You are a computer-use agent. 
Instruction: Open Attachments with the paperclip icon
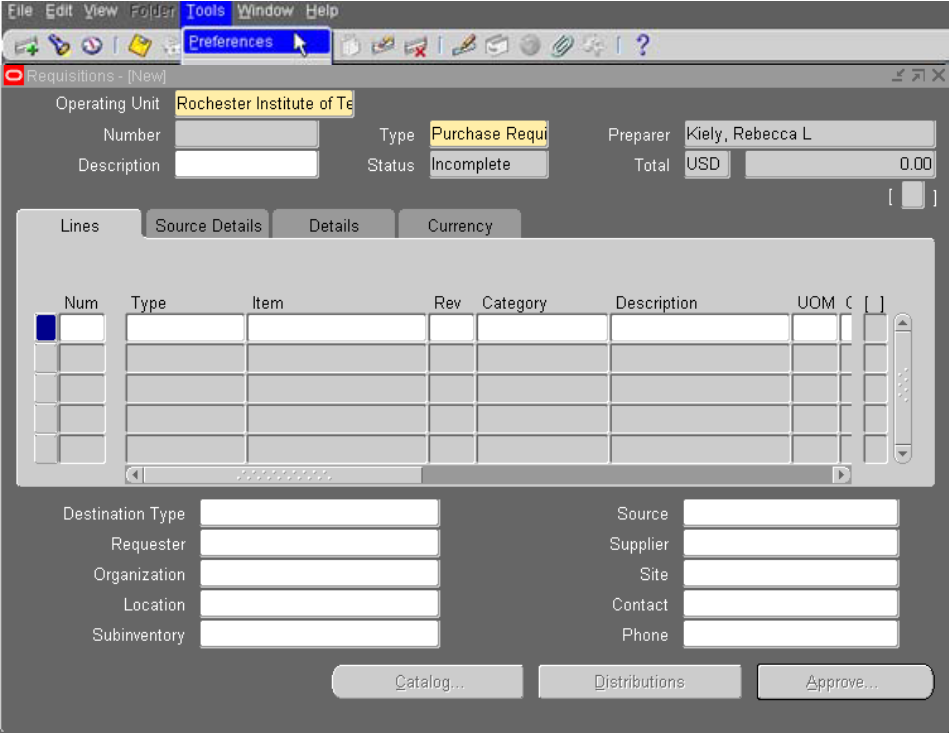[562, 46]
